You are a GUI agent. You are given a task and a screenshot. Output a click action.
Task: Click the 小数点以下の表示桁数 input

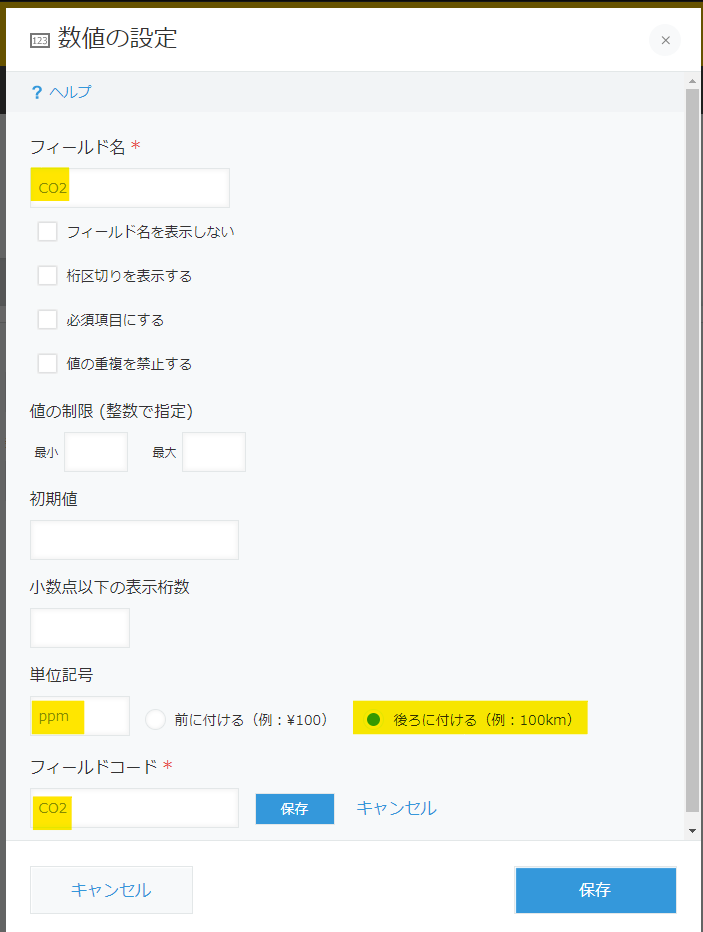pos(80,628)
